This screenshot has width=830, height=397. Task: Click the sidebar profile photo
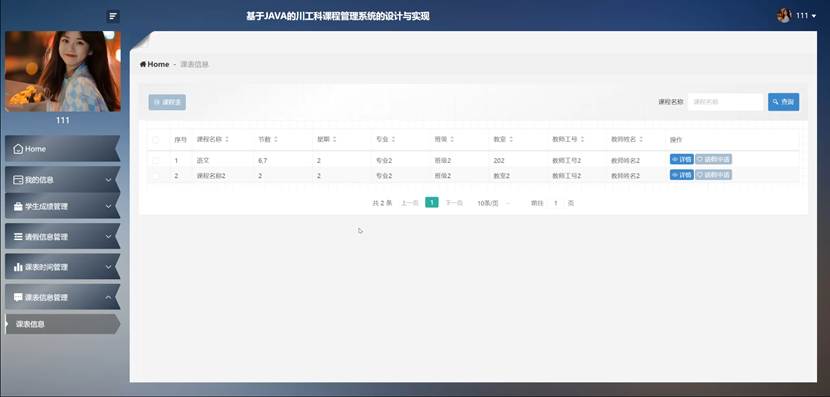click(63, 71)
